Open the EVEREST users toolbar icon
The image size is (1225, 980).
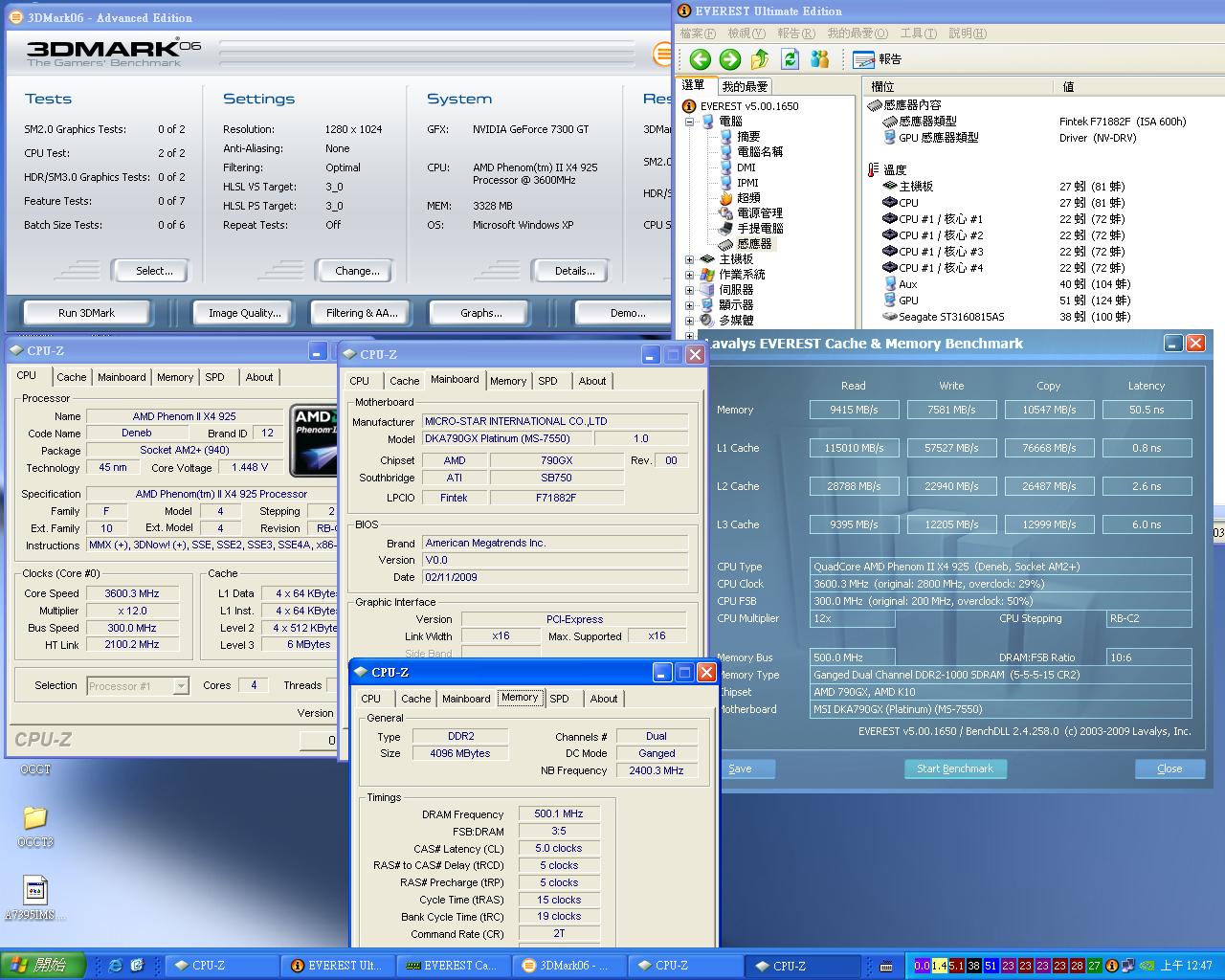coord(819,59)
